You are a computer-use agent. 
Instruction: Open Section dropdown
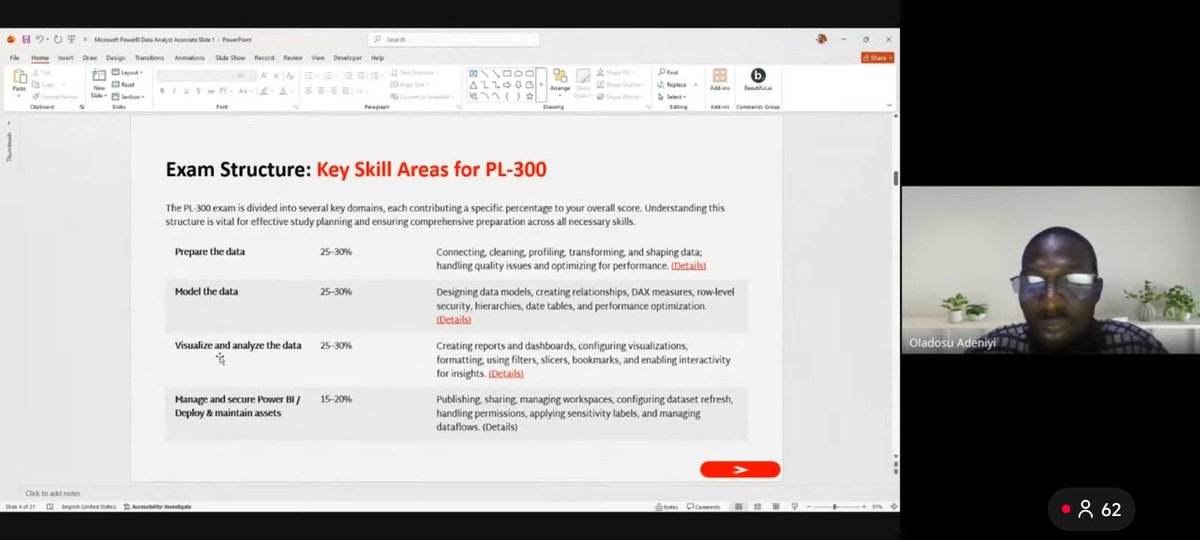click(x=128, y=96)
